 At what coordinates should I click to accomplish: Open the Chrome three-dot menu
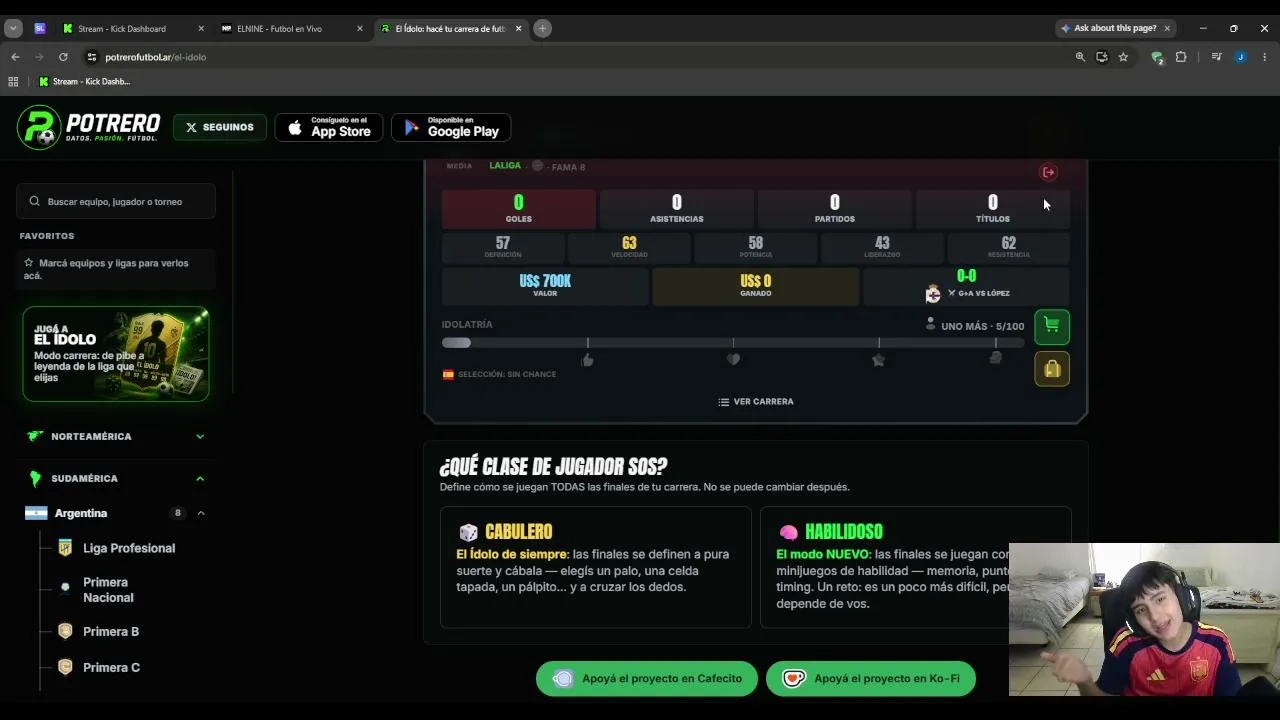tap(1264, 57)
